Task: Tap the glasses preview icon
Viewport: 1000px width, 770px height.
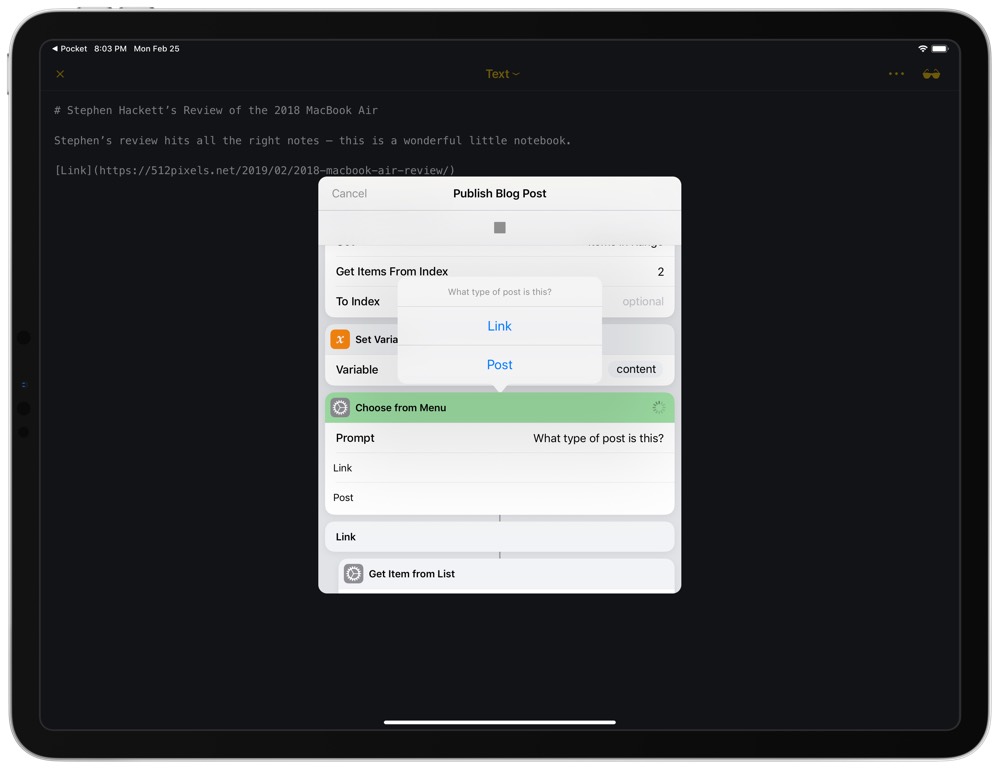Action: pos(931,74)
